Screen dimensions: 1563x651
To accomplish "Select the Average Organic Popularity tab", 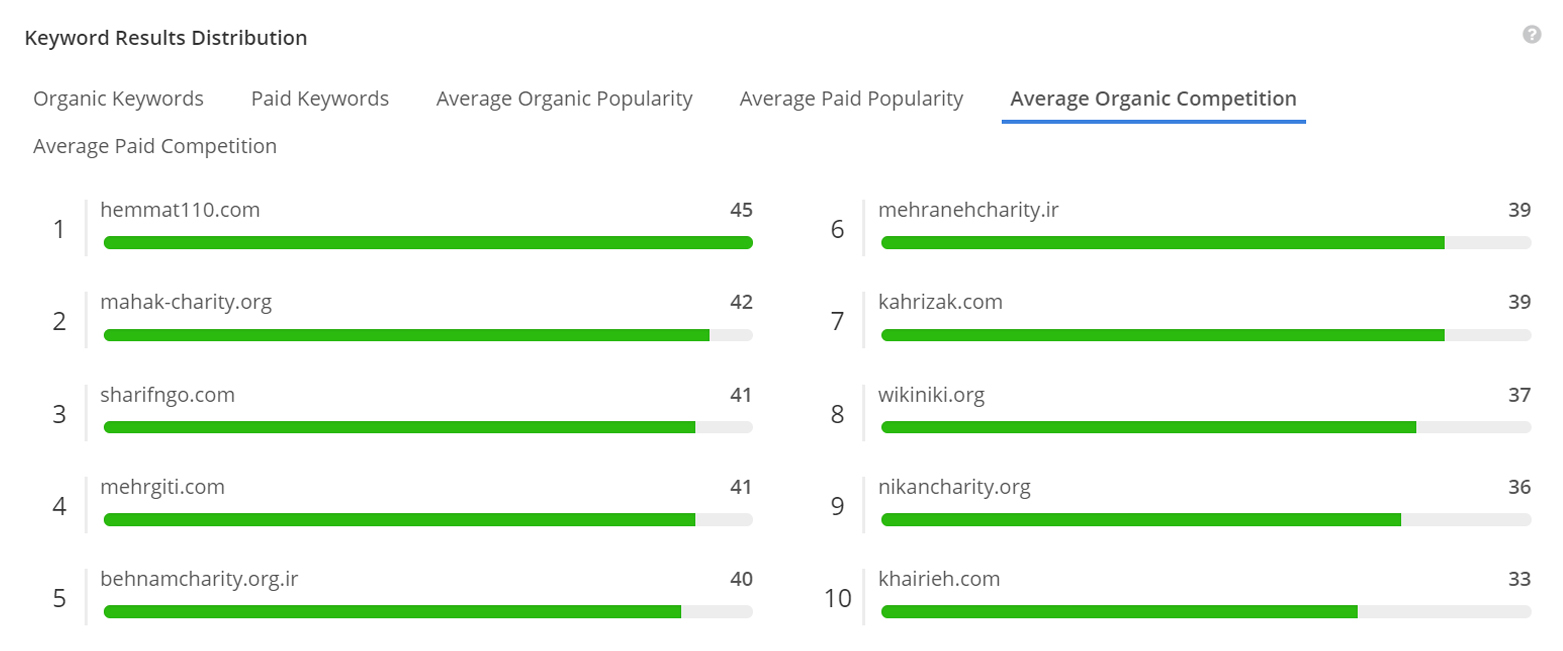I will [564, 99].
